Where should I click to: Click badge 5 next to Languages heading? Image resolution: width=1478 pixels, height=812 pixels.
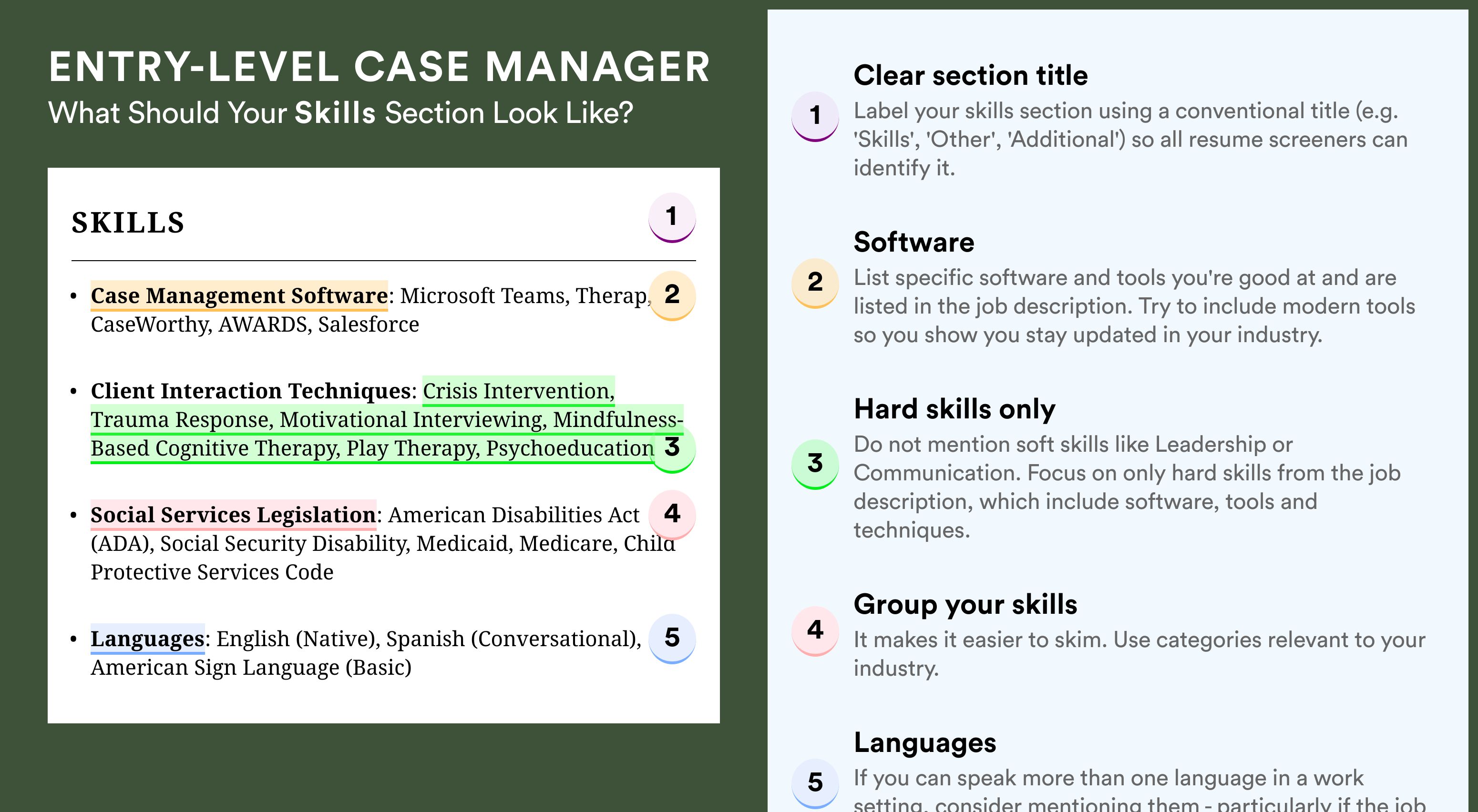(x=815, y=783)
